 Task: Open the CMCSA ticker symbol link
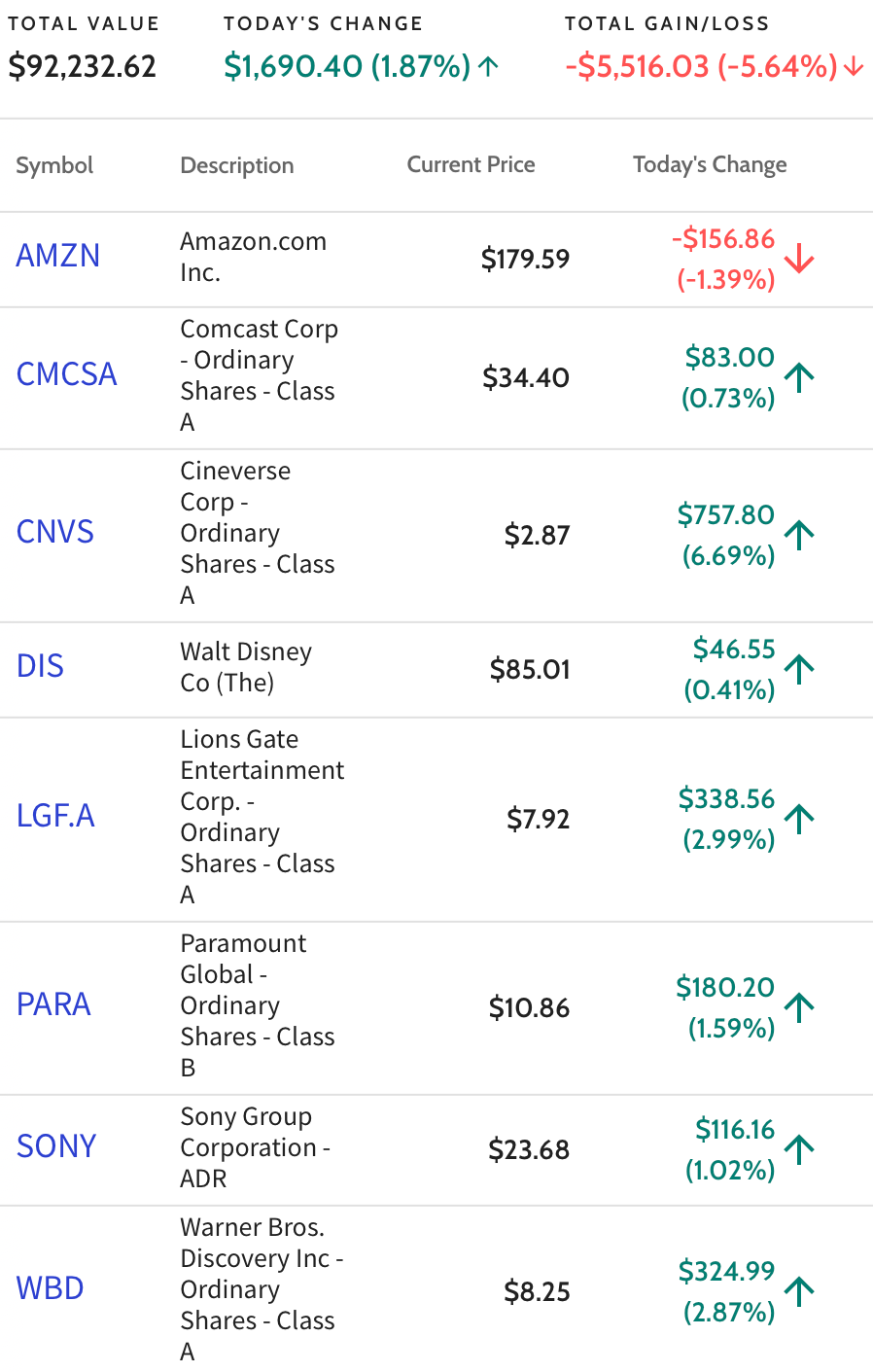tap(67, 374)
